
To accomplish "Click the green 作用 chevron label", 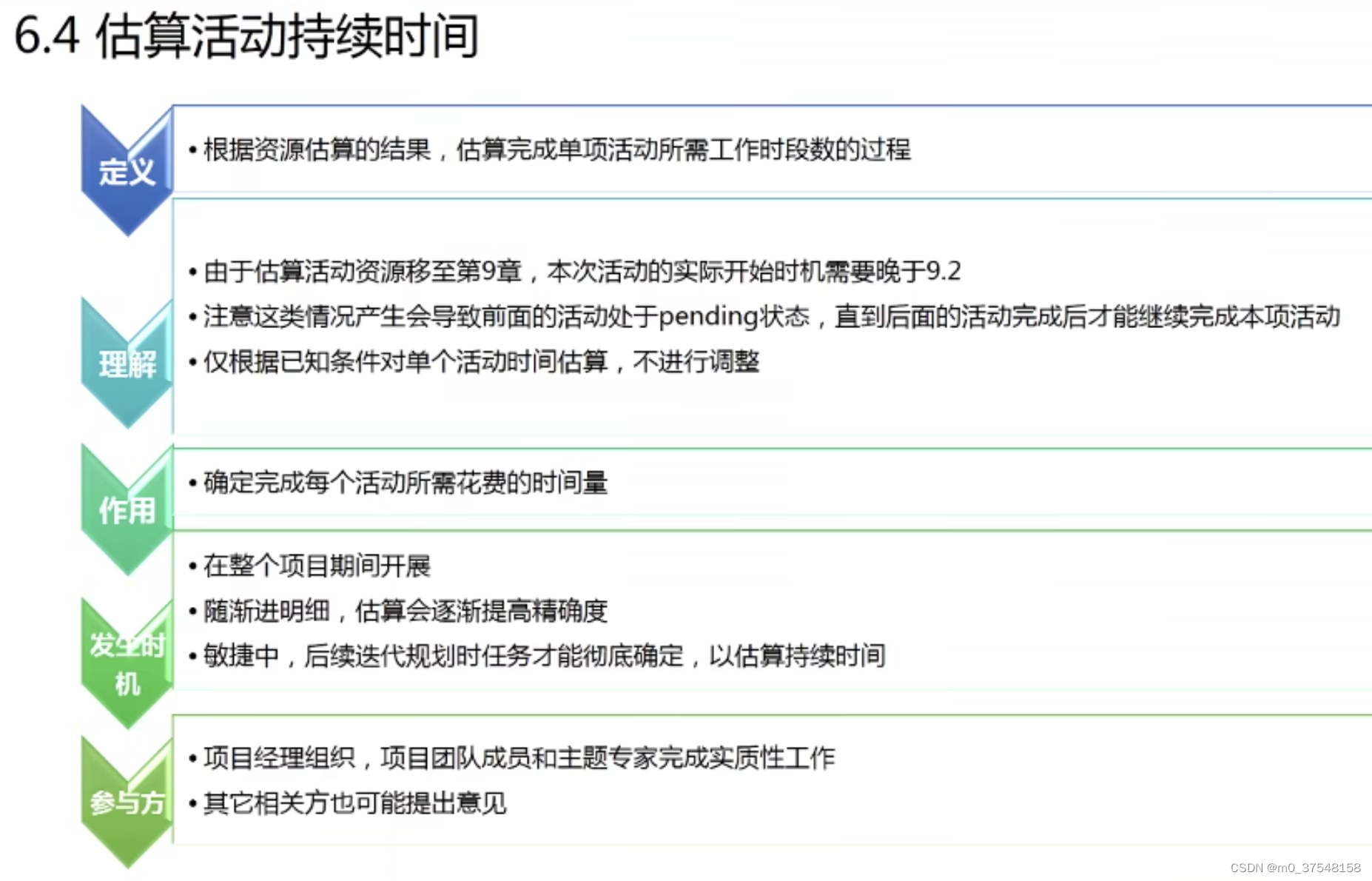I will (127, 510).
